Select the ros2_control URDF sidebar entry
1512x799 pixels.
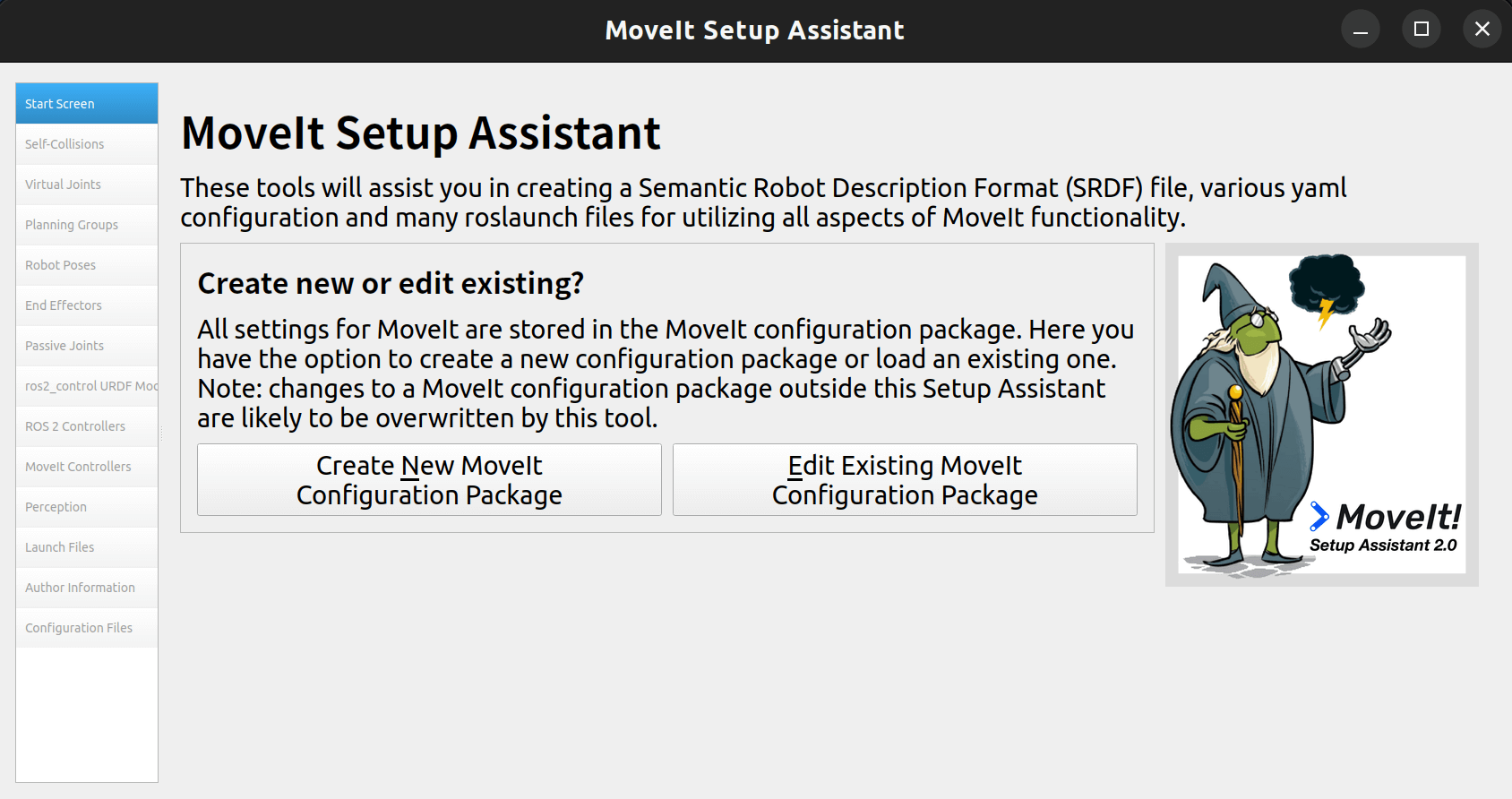[x=86, y=386]
